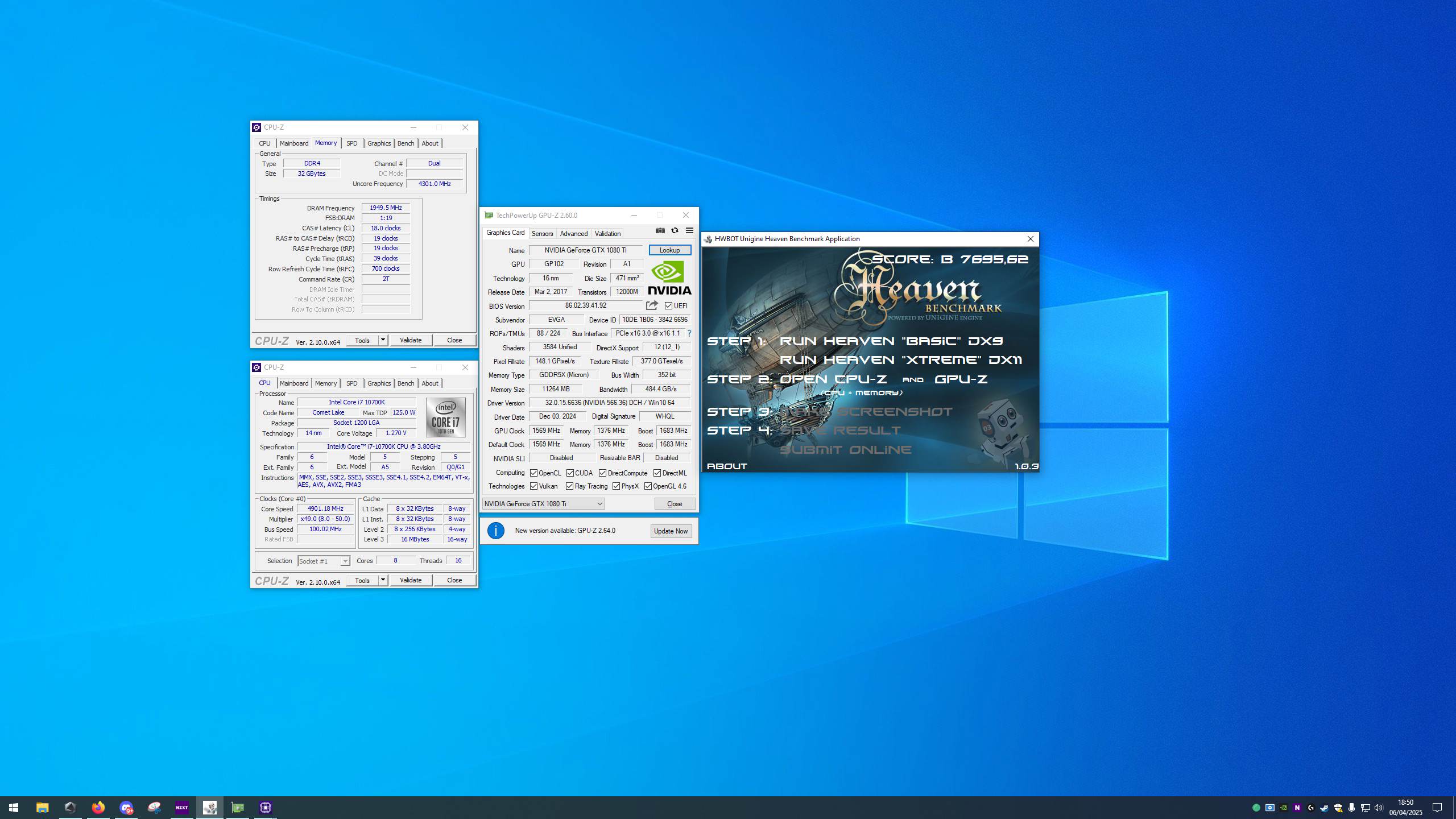Toggle the DirectML checkbox
This screenshot has height=819, width=1456.
click(x=657, y=473)
